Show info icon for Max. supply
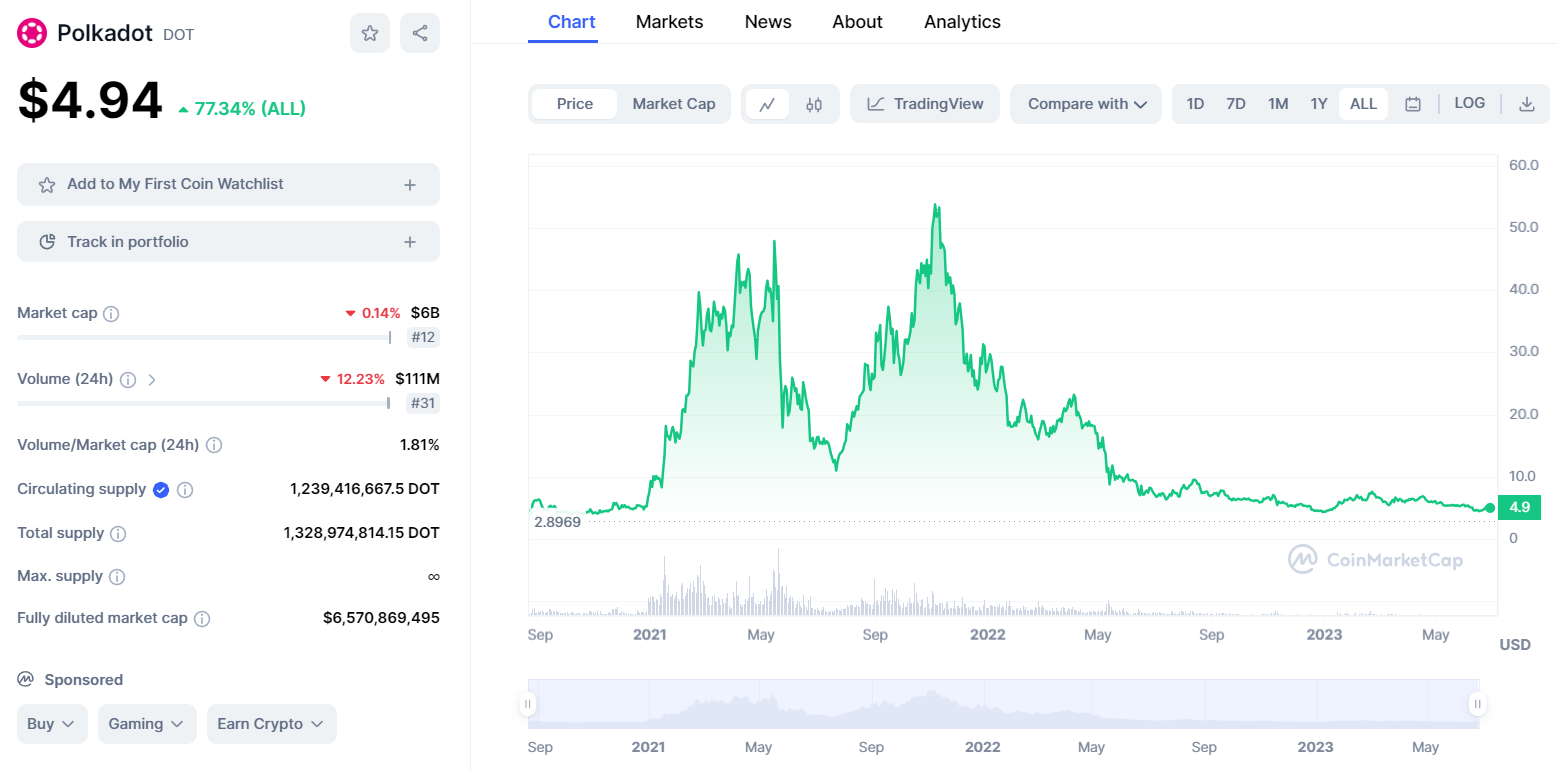This screenshot has height=771, width=1557. [x=117, y=577]
